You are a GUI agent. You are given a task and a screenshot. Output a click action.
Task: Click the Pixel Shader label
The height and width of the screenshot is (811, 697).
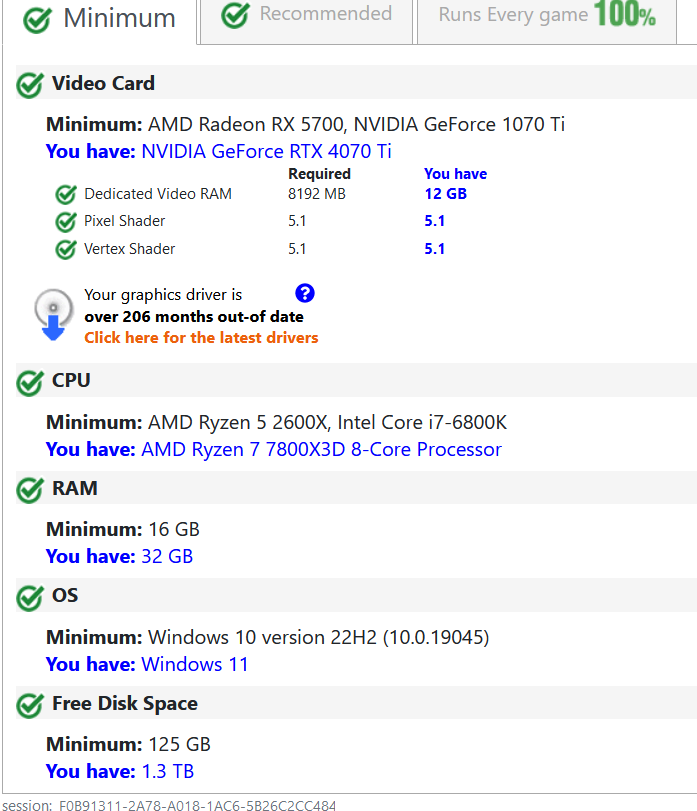point(125,221)
